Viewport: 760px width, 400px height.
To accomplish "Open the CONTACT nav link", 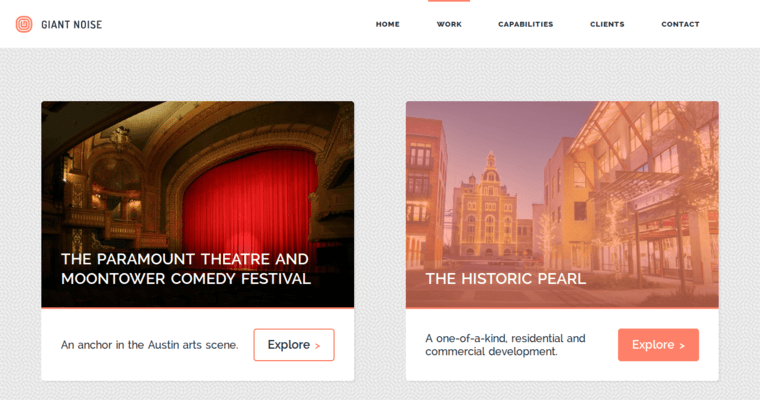I will pyautogui.click(x=680, y=24).
